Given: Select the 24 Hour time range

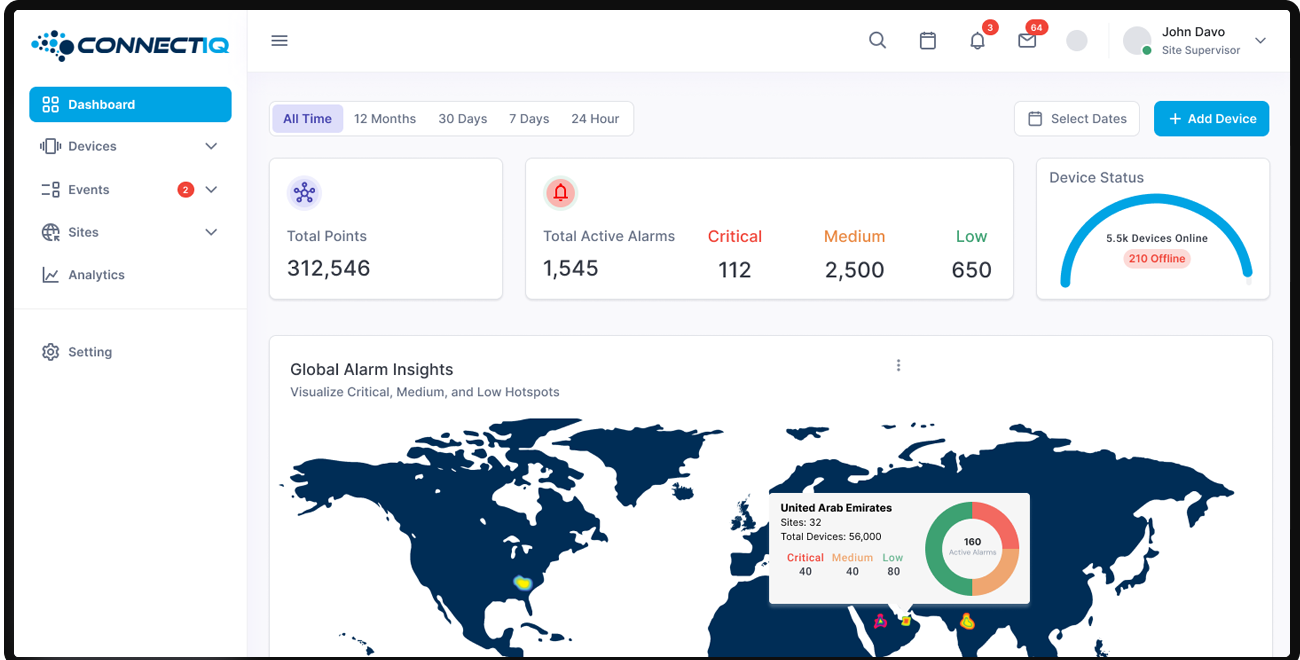Looking at the screenshot, I should pyautogui.click(x=595, y=119).
